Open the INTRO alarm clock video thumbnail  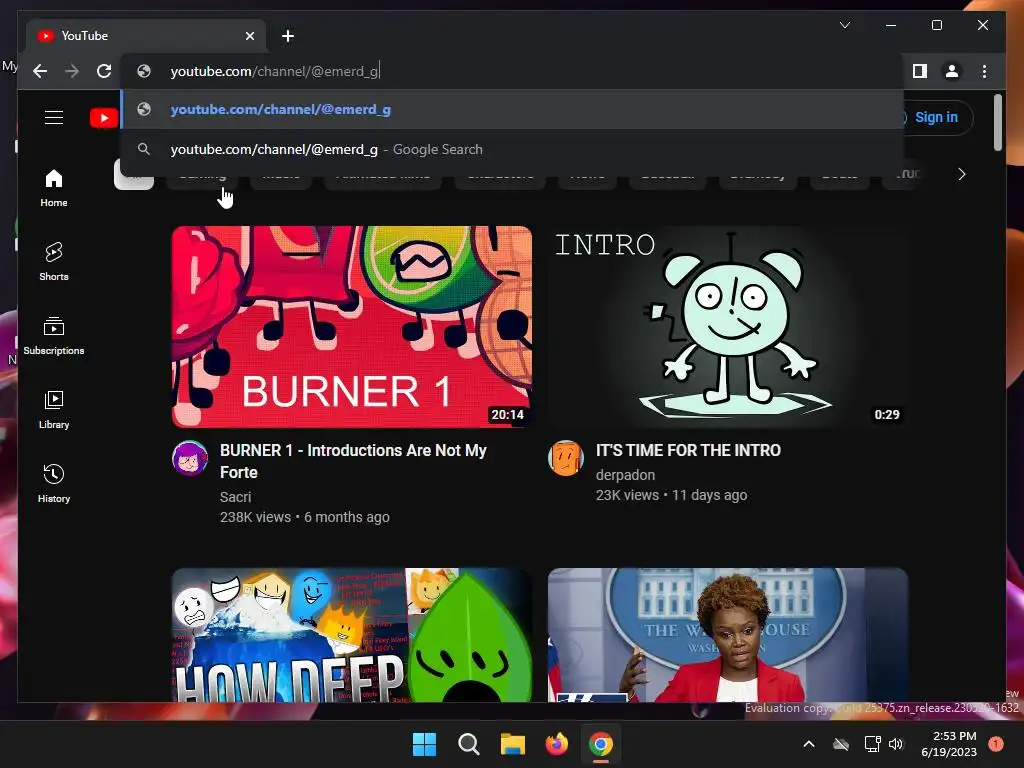pyautogui.click(x=728, y=327)
